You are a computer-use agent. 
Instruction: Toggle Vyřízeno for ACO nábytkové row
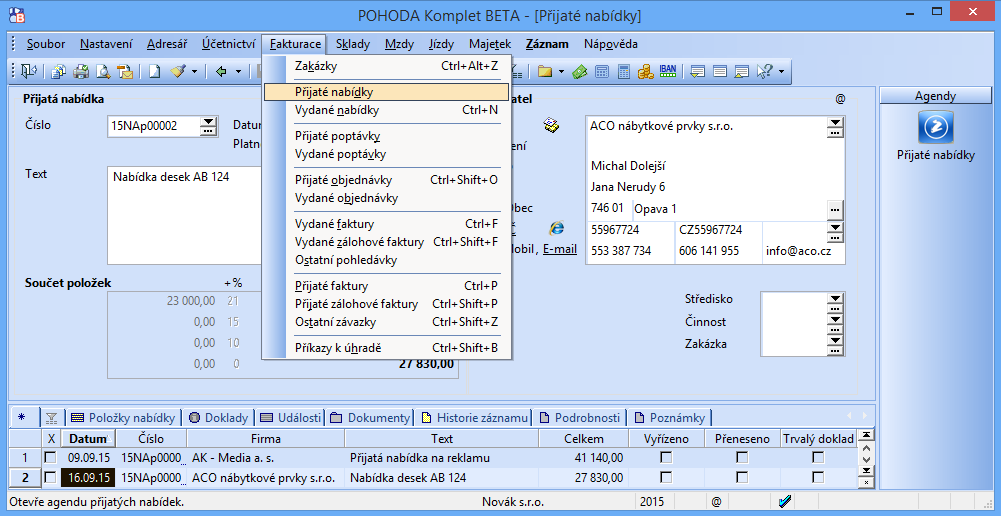pyautogui.click(x=666, y=477)
